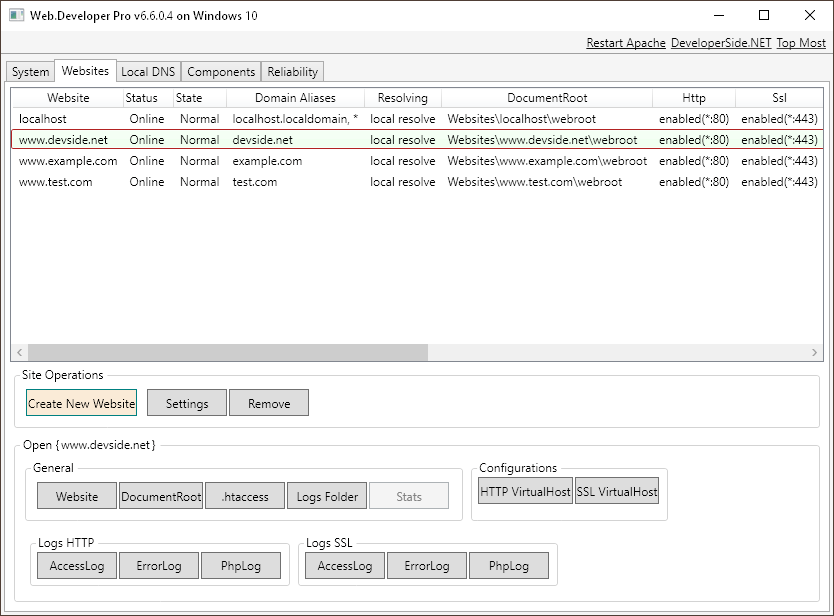Viewport: 834px width, 616px height.
Task: Open Settings for the selected site
Action: [x=187, y=403]
